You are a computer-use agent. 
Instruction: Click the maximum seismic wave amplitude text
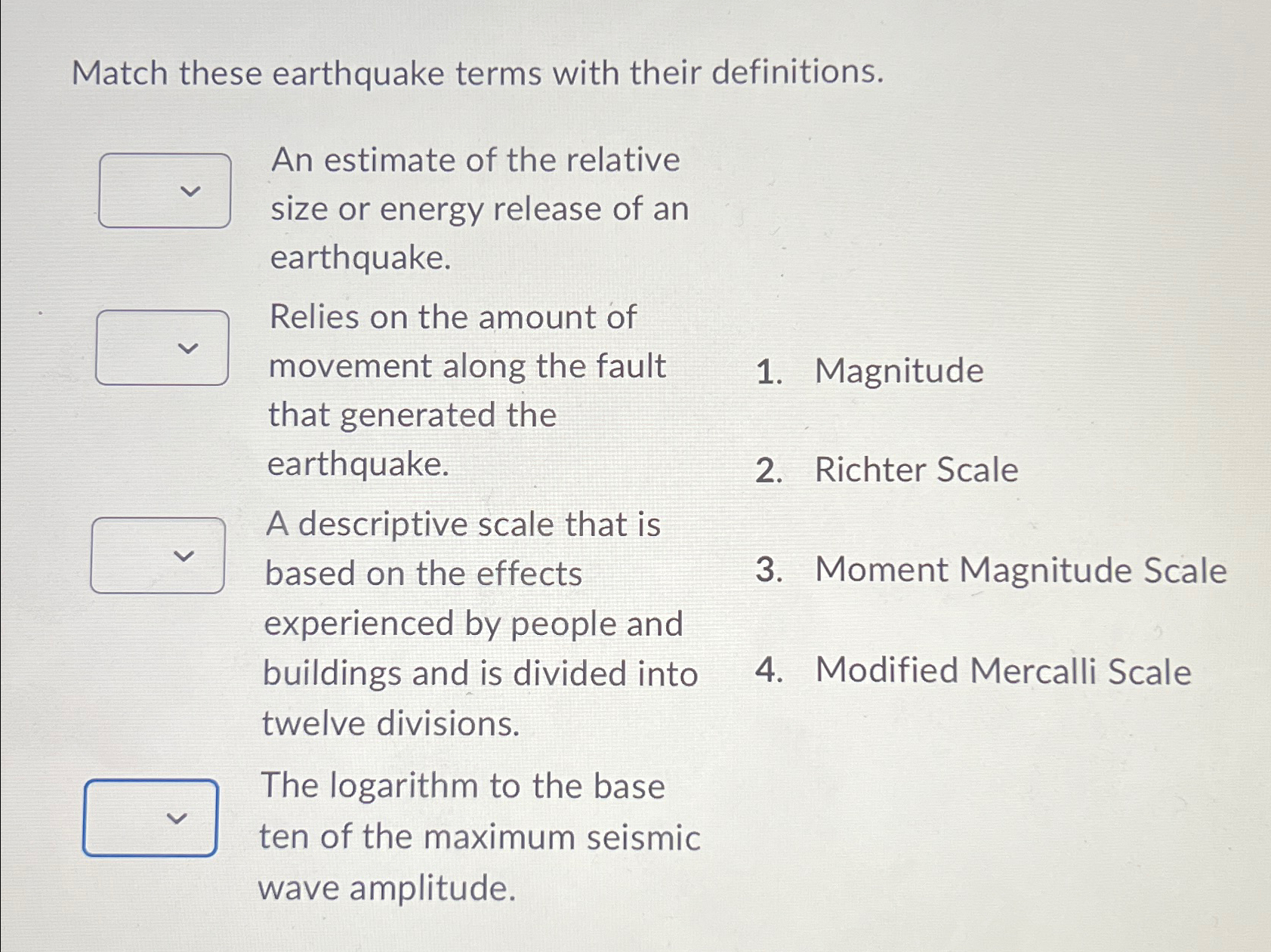(x=480, y=836)
